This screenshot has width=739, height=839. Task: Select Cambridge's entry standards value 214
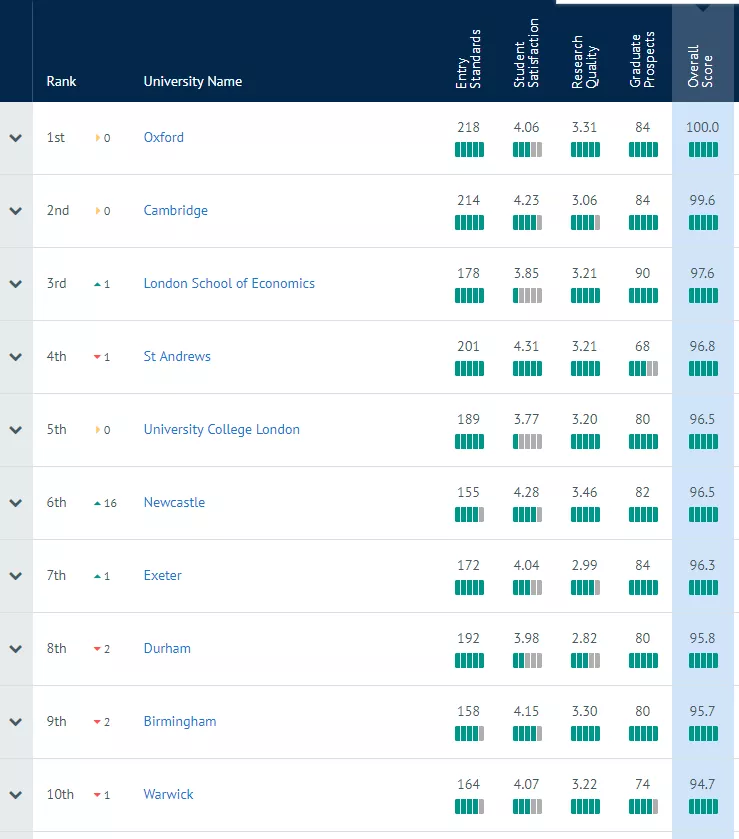pos(468,200)
